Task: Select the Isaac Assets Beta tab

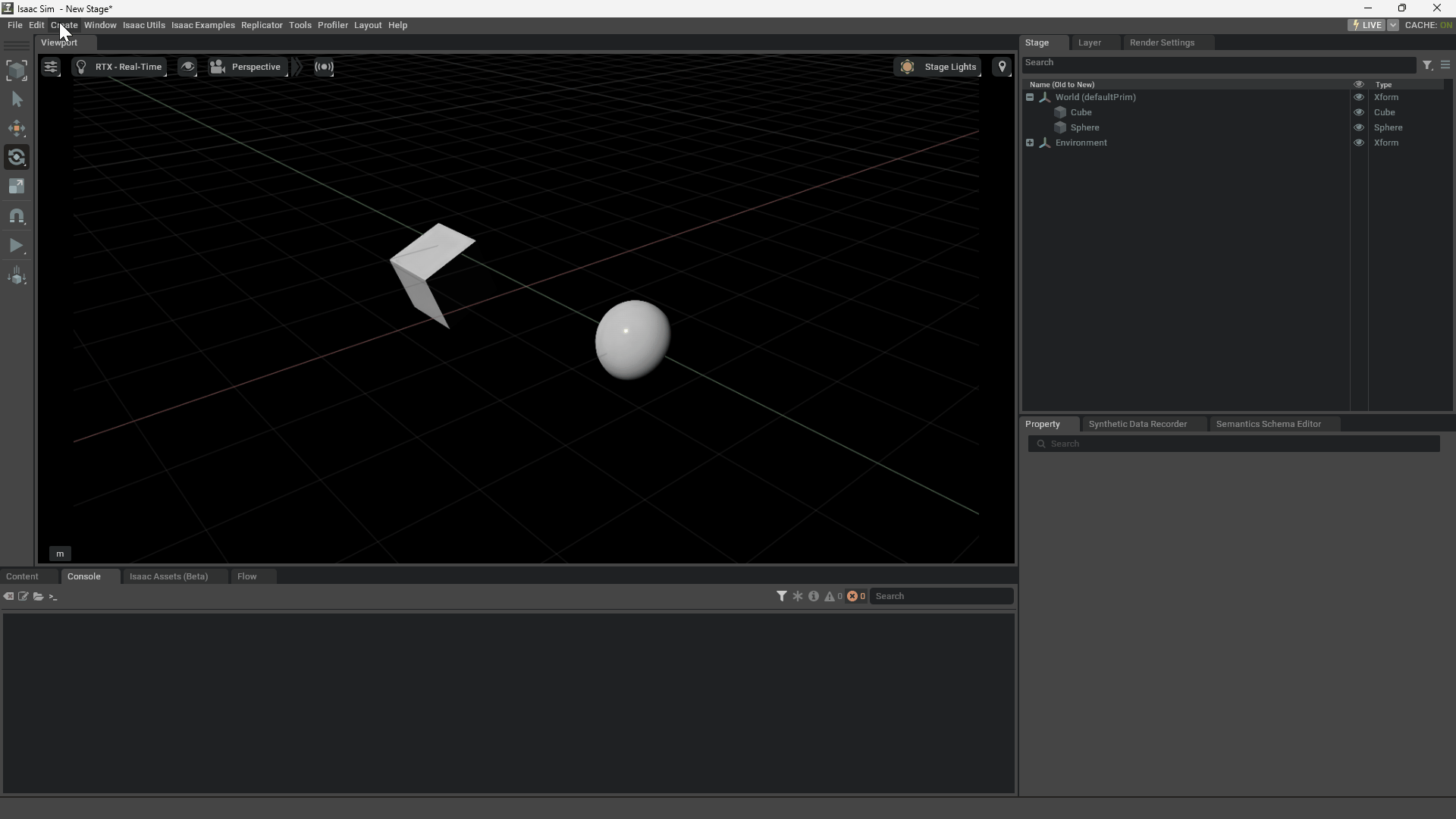Action: click(168, 576)
